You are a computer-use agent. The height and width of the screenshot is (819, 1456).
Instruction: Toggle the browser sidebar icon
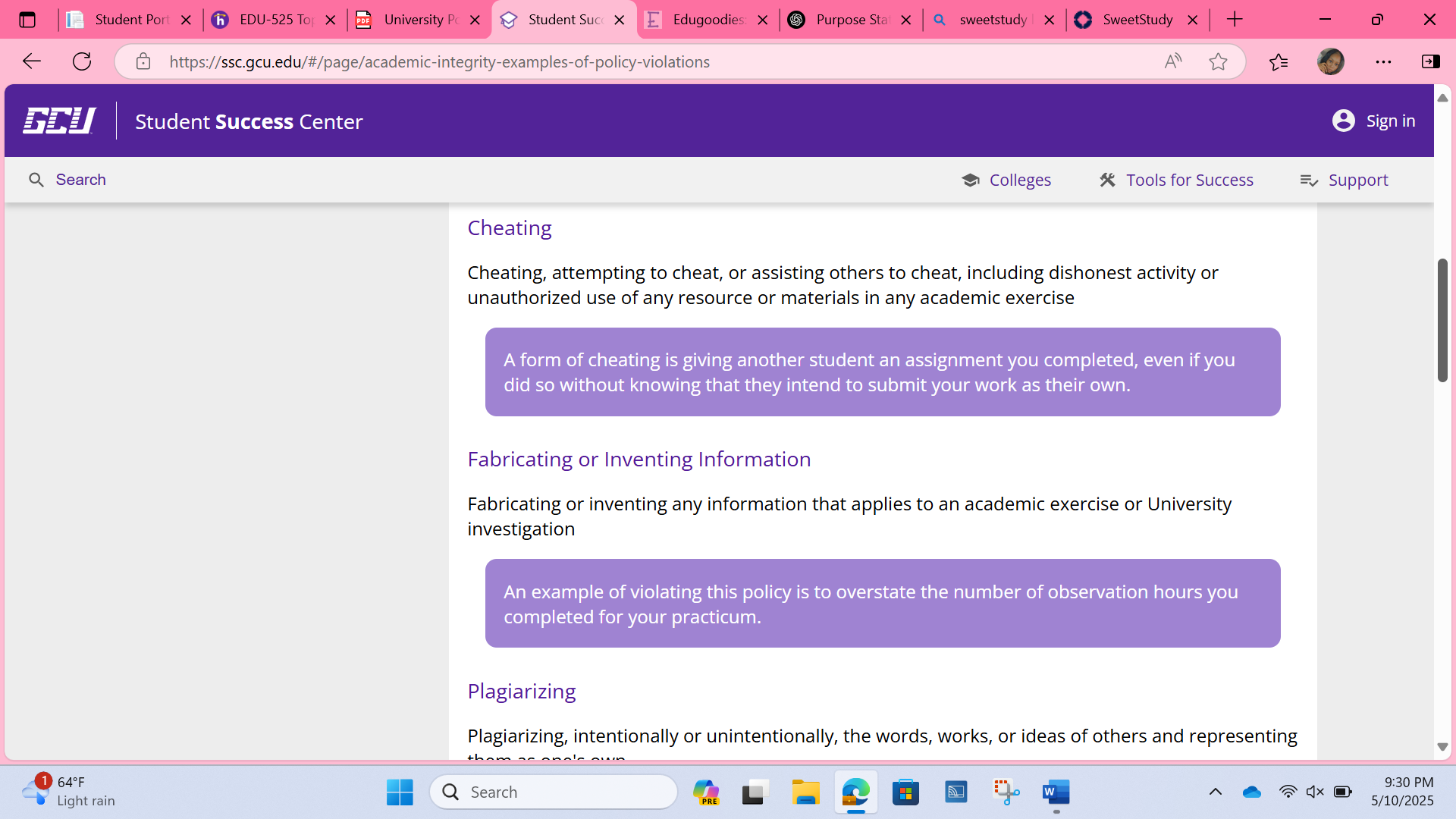[1431, 61]
